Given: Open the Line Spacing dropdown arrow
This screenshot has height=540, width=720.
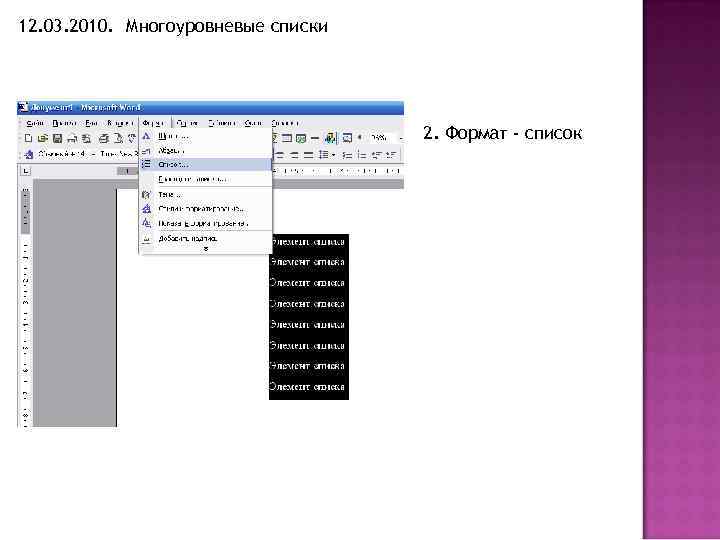Looking at the screenshot, I should [333, 155].
